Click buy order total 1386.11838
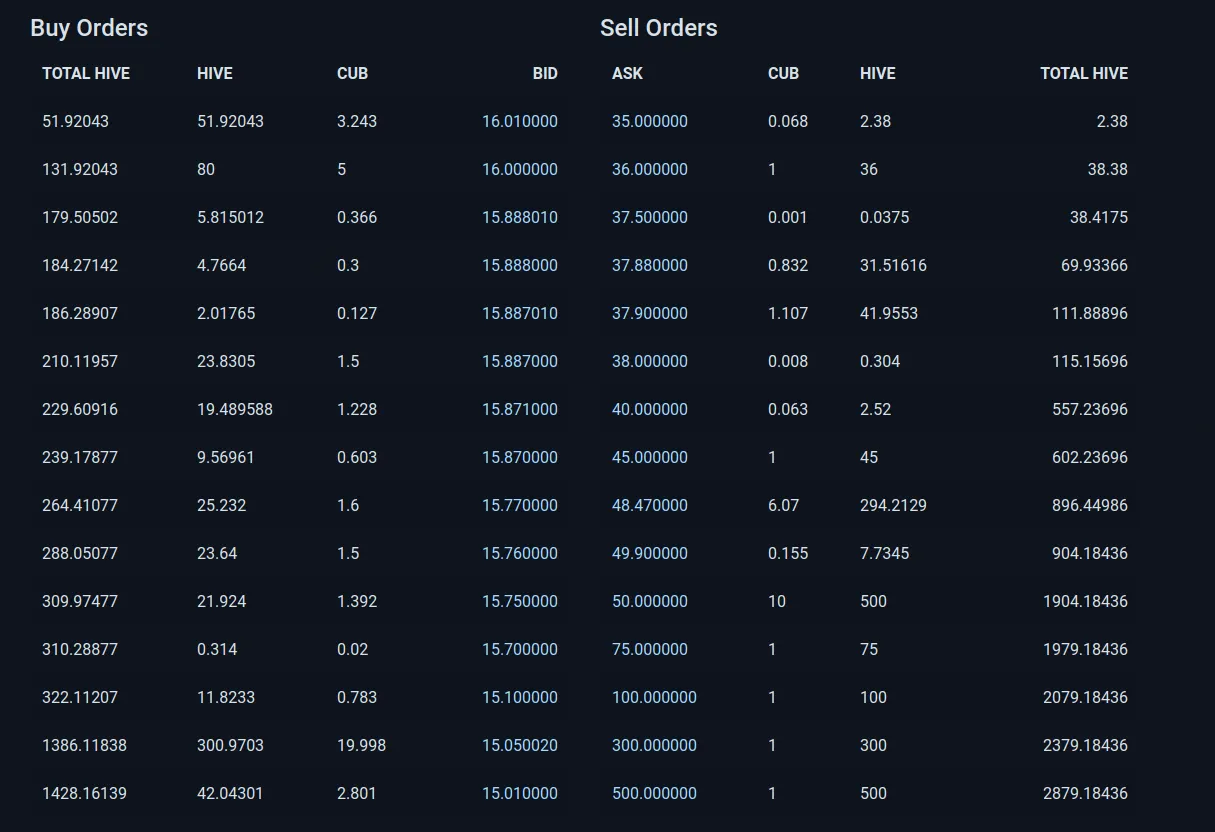The height and width of the screenshot is (832, 1215). (x=84, y=745)
